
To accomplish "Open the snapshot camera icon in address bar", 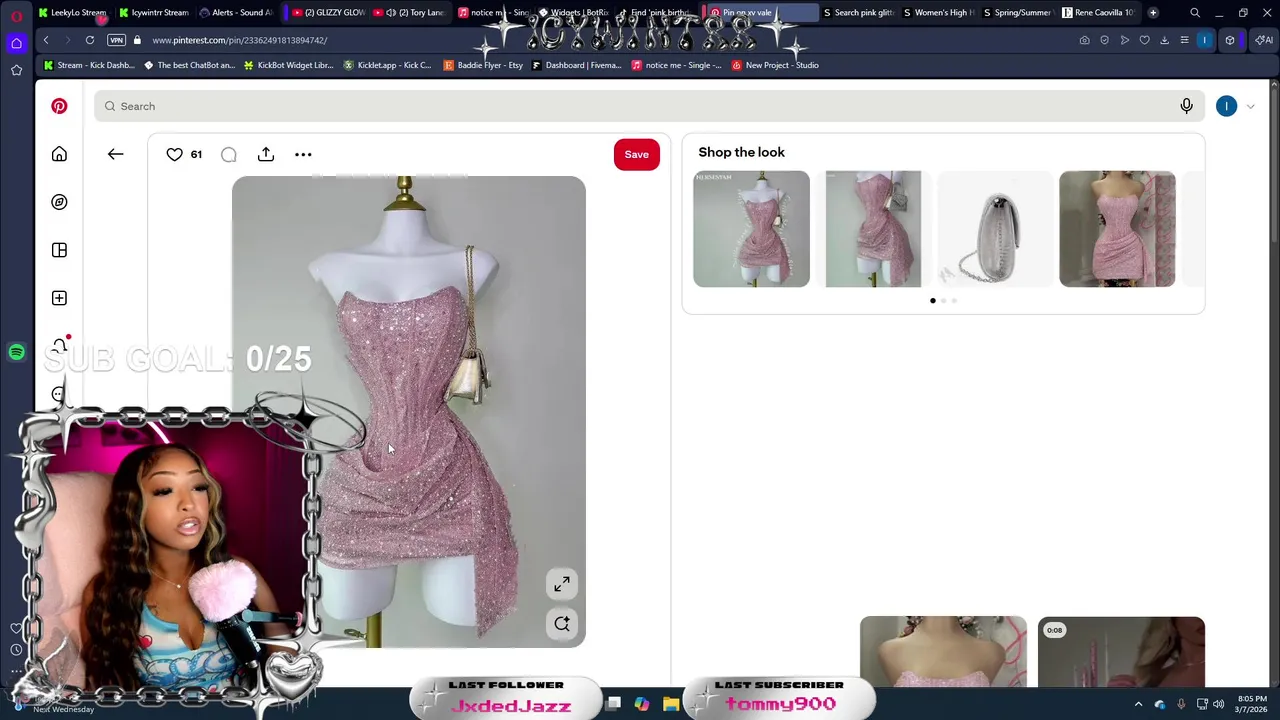I will (x=1084, y=40).
